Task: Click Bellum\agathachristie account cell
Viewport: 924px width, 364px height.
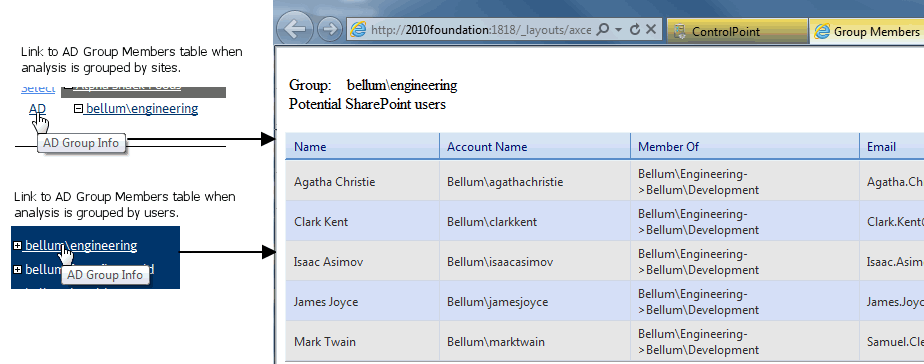Action: click(534, 182)
